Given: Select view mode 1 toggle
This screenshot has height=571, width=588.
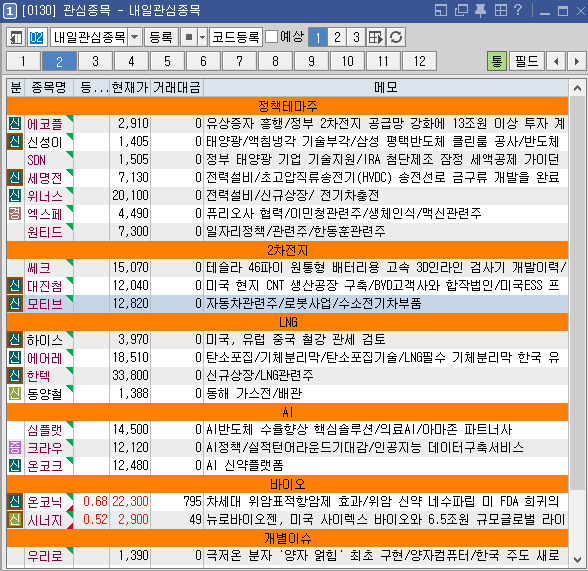Looking at the screenshot, I should [x=318, y=37].
